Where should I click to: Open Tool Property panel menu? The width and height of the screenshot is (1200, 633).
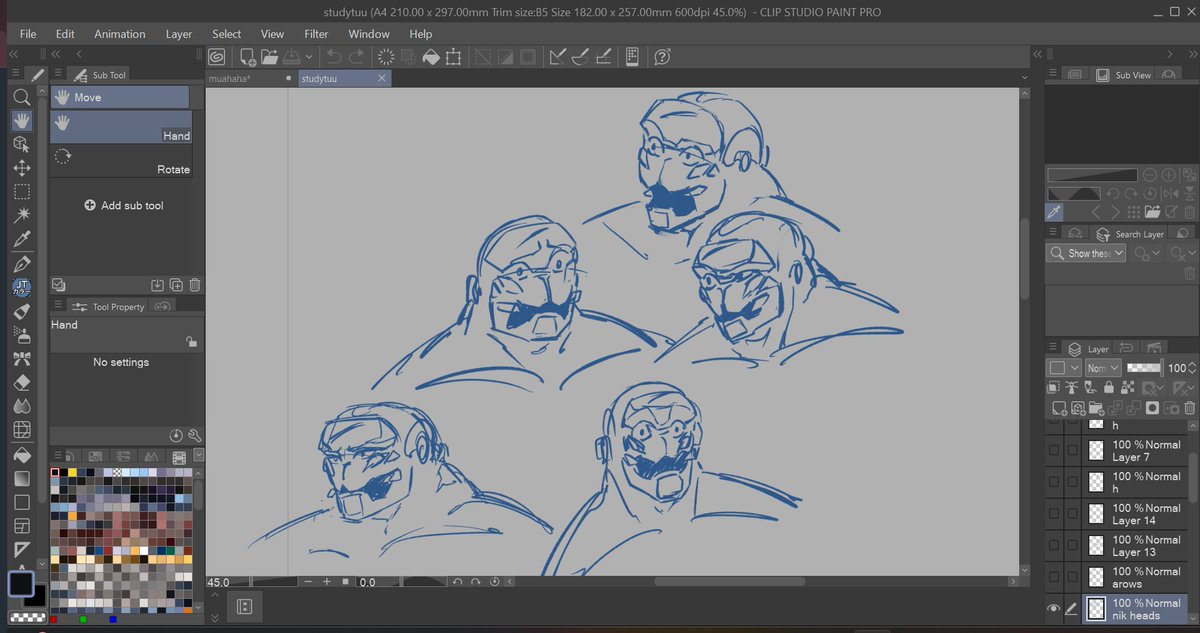[59, 307]
